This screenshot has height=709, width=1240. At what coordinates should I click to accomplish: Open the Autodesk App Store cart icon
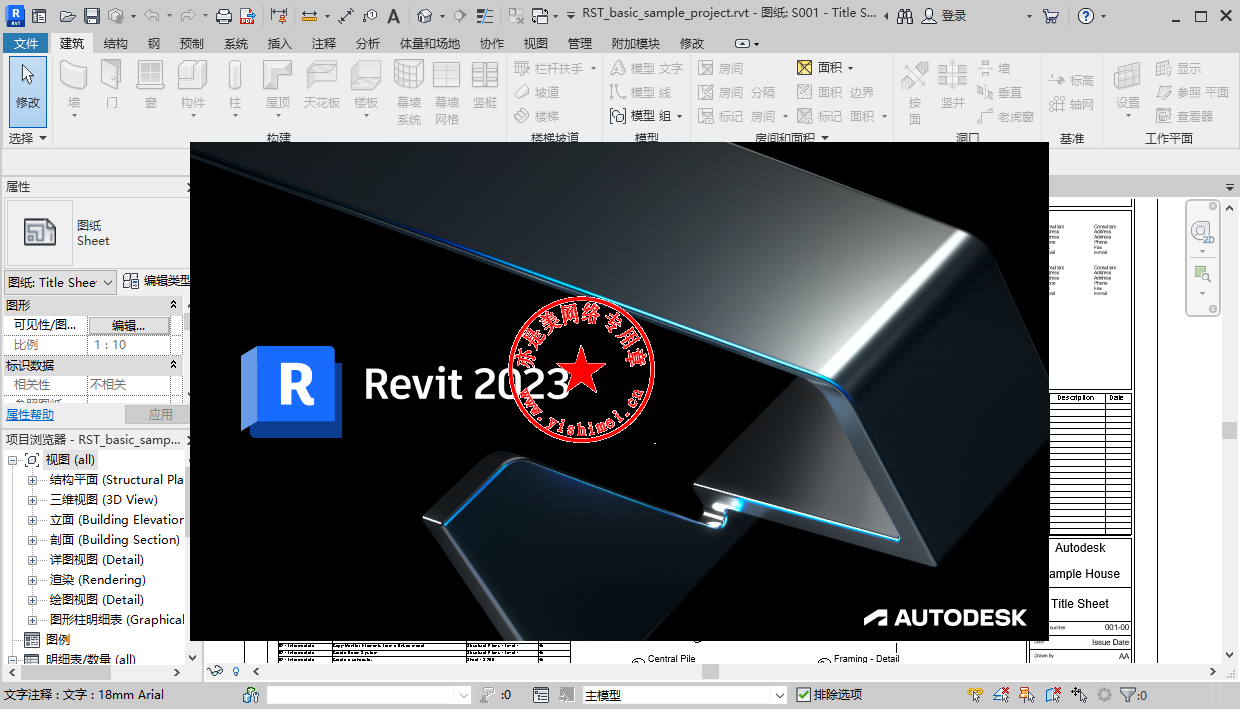pyautogui.click(x=1050, y=16)
